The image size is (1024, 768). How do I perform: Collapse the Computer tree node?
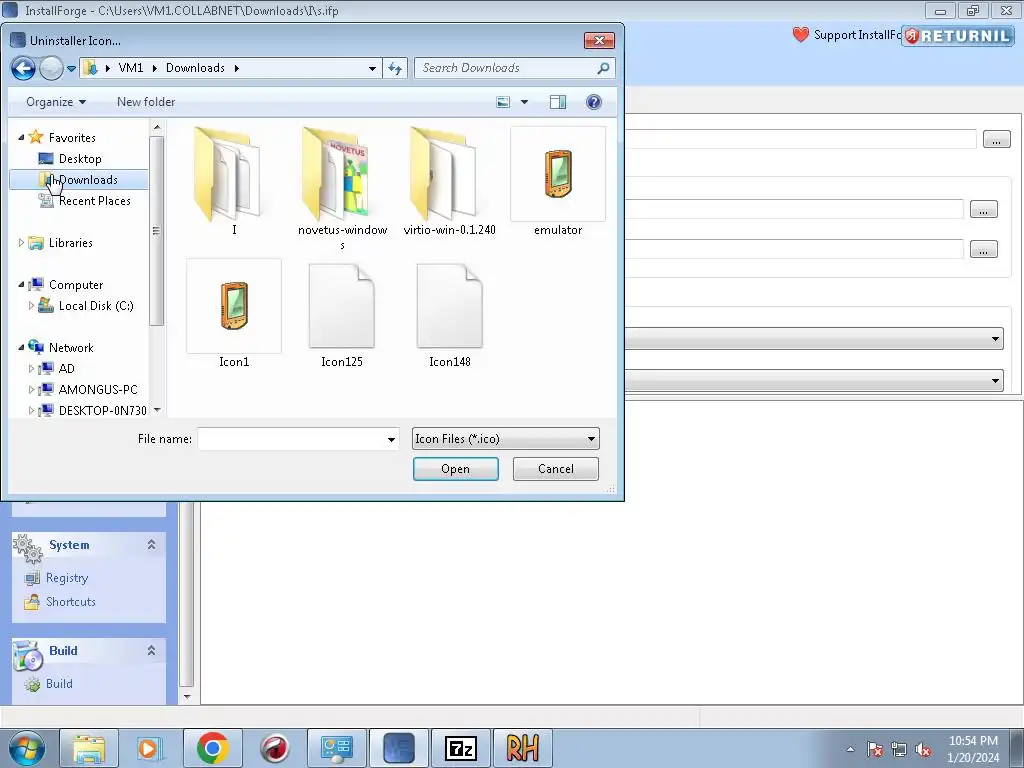21,285
